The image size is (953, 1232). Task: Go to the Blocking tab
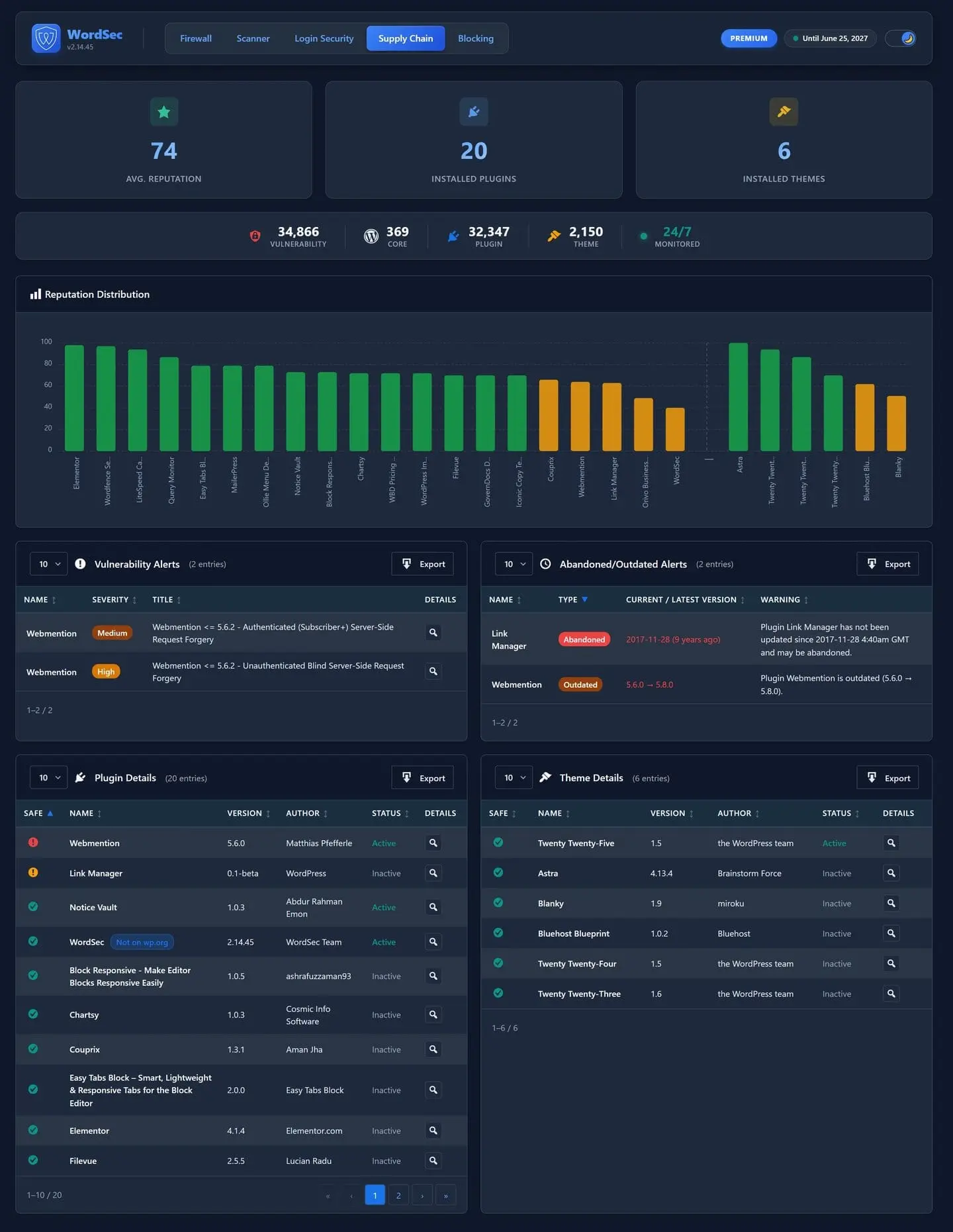(x=476, y=38)
